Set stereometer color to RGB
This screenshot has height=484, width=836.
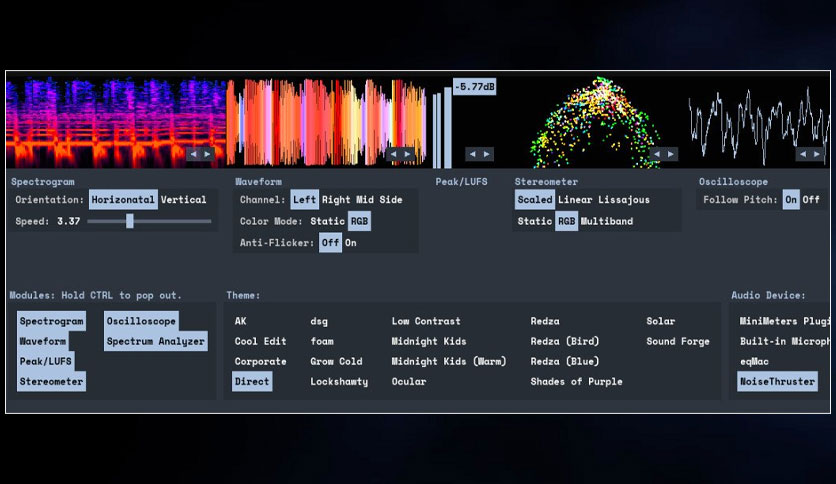pyautogui.click(x=567, y=221)
